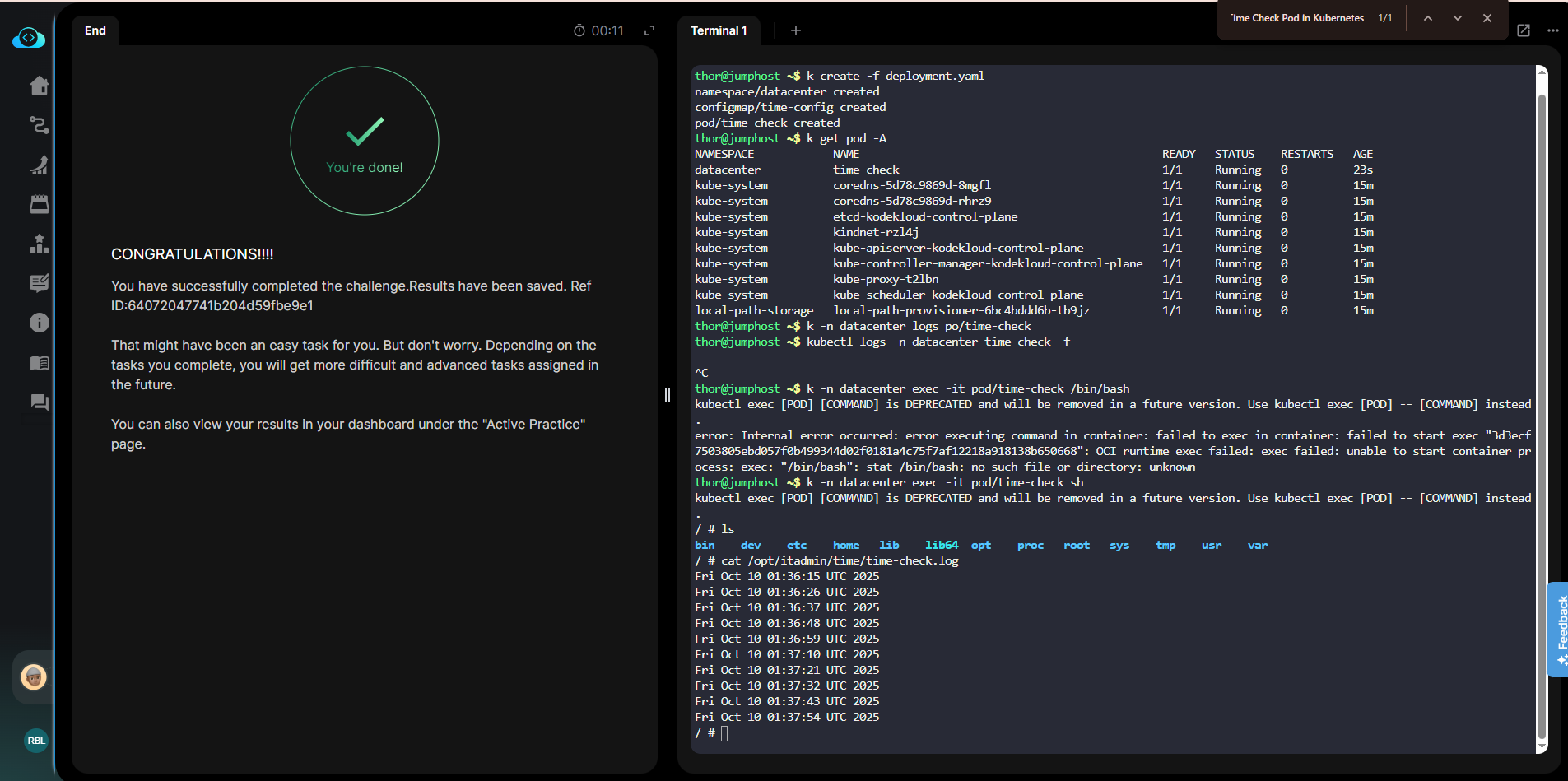This screenshot has height=781, width=1568.
Task: Click the terminal vertical scrollbar
Action: 1542,411
